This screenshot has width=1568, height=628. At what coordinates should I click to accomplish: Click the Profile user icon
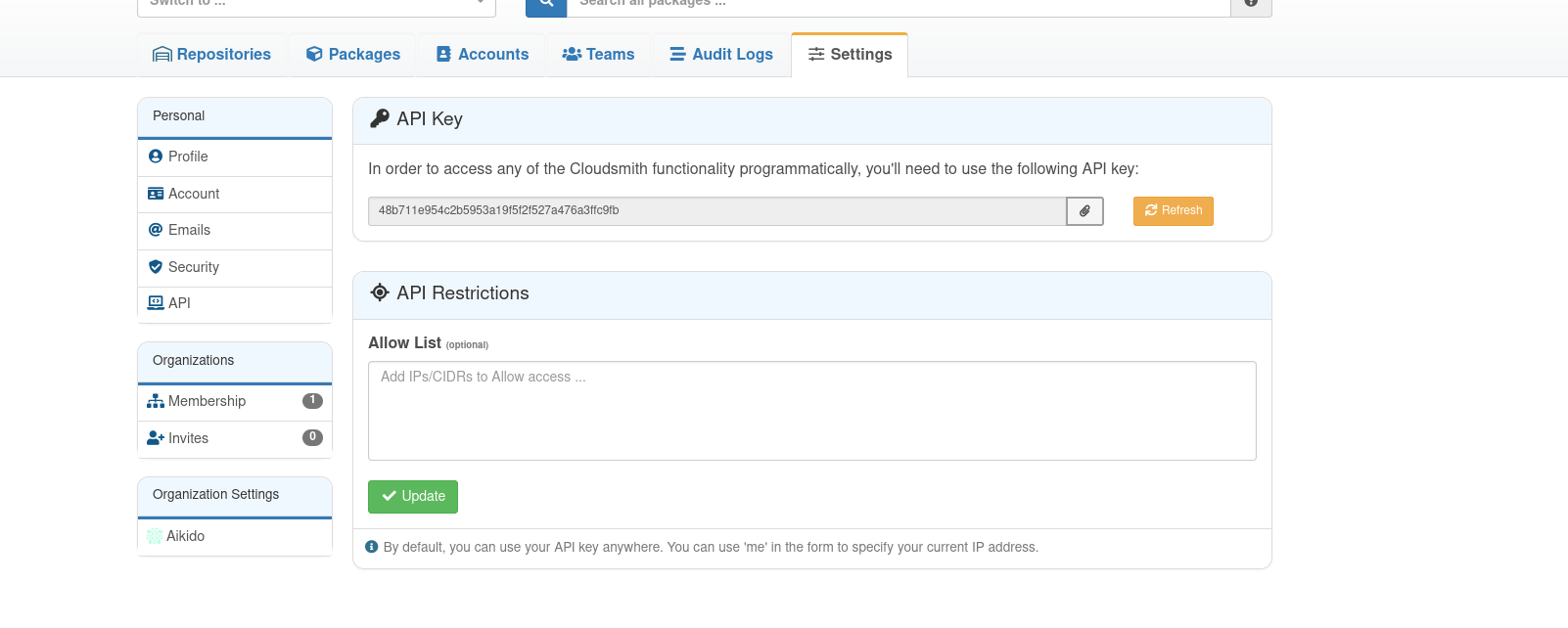tap(156, 157)
